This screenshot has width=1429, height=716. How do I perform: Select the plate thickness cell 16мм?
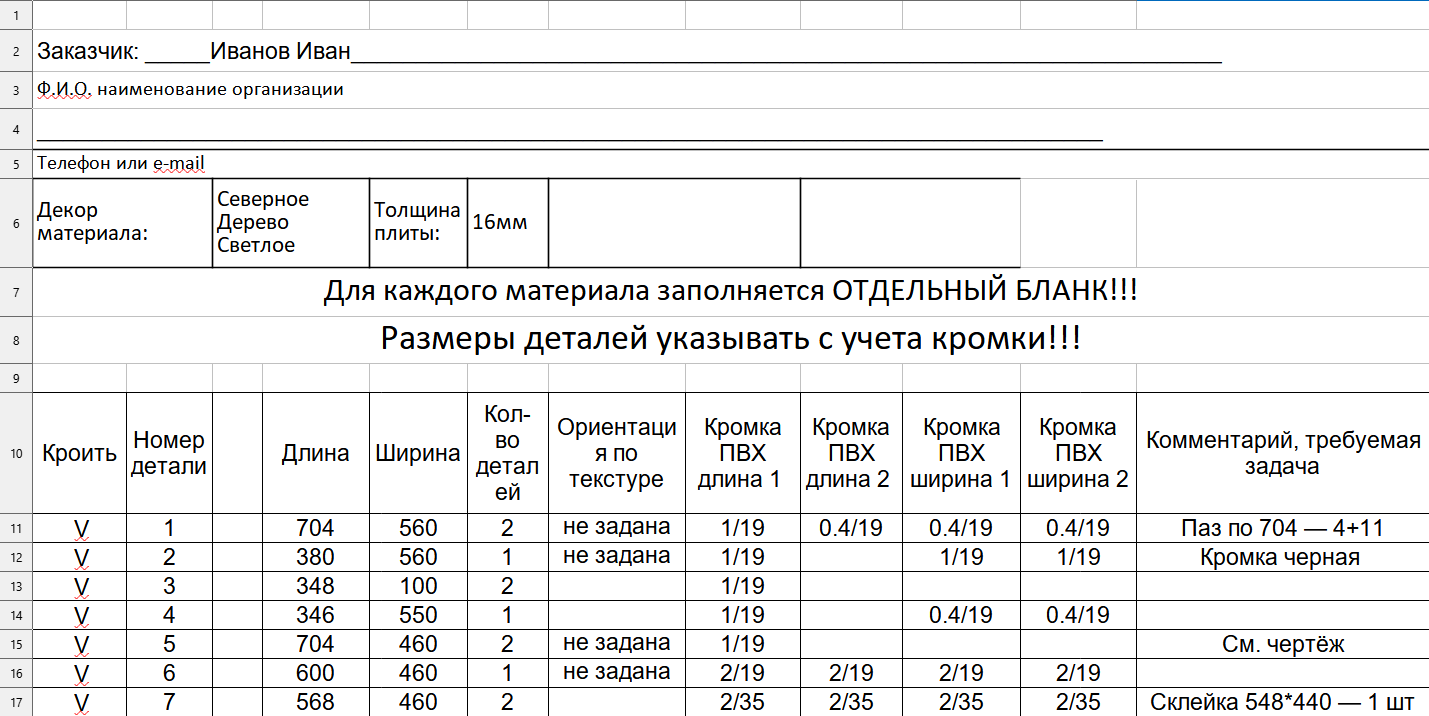click(x=505, y=222)
